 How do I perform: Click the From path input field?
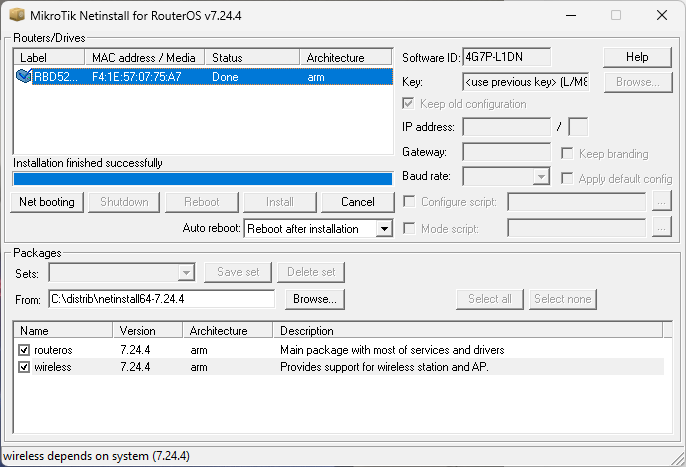(x=162, y=299)
